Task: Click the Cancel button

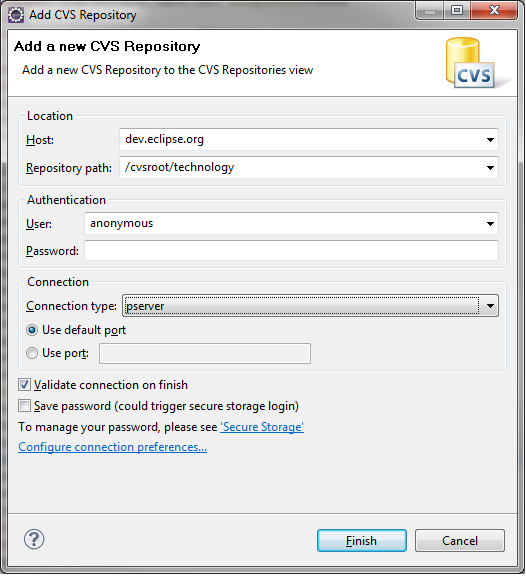Action: click(x=460, y=540)
